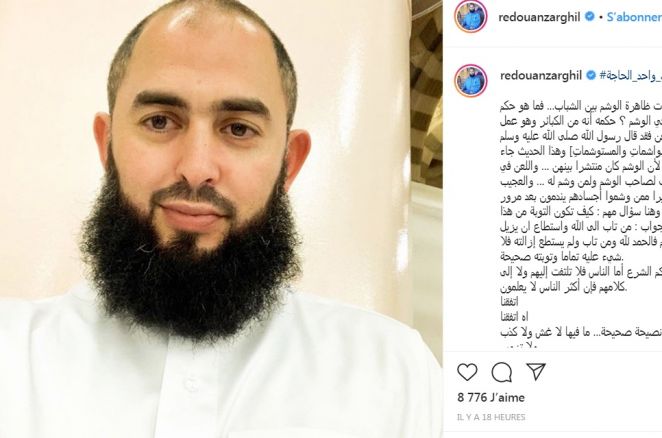Open comments via speech bubble icon
Screen dimensions: 662x438
[x=502, y=372]
